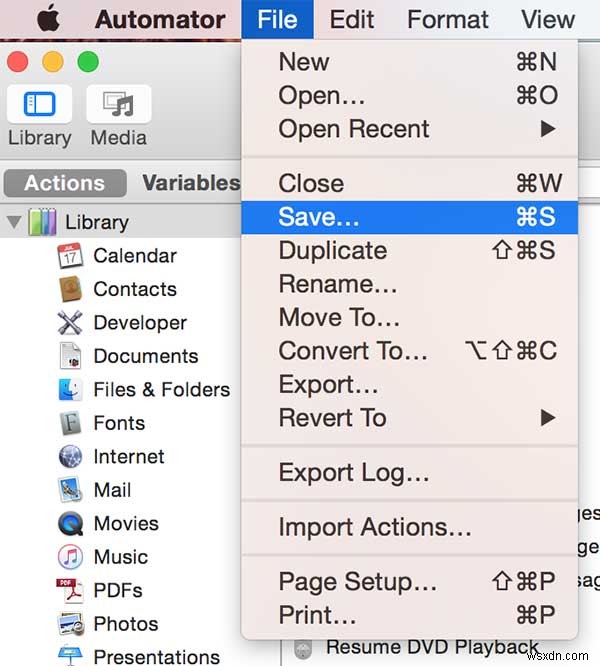Open the Edit menu

click(352, 20)
